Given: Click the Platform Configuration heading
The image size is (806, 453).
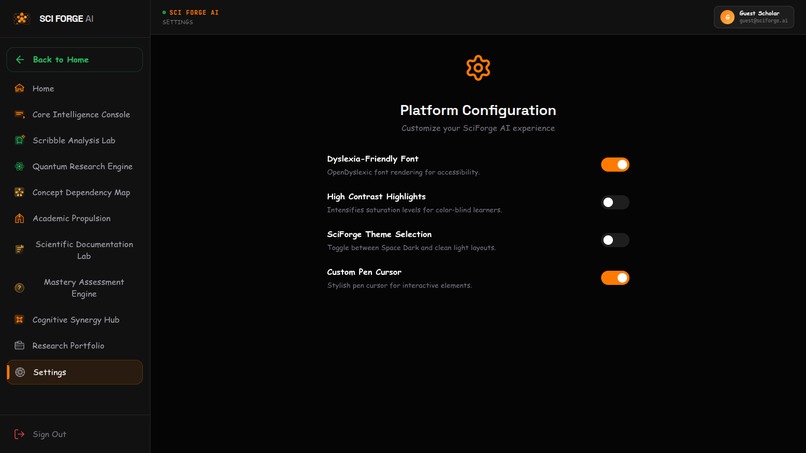Looking at the screenshot, I should [478, 110].
